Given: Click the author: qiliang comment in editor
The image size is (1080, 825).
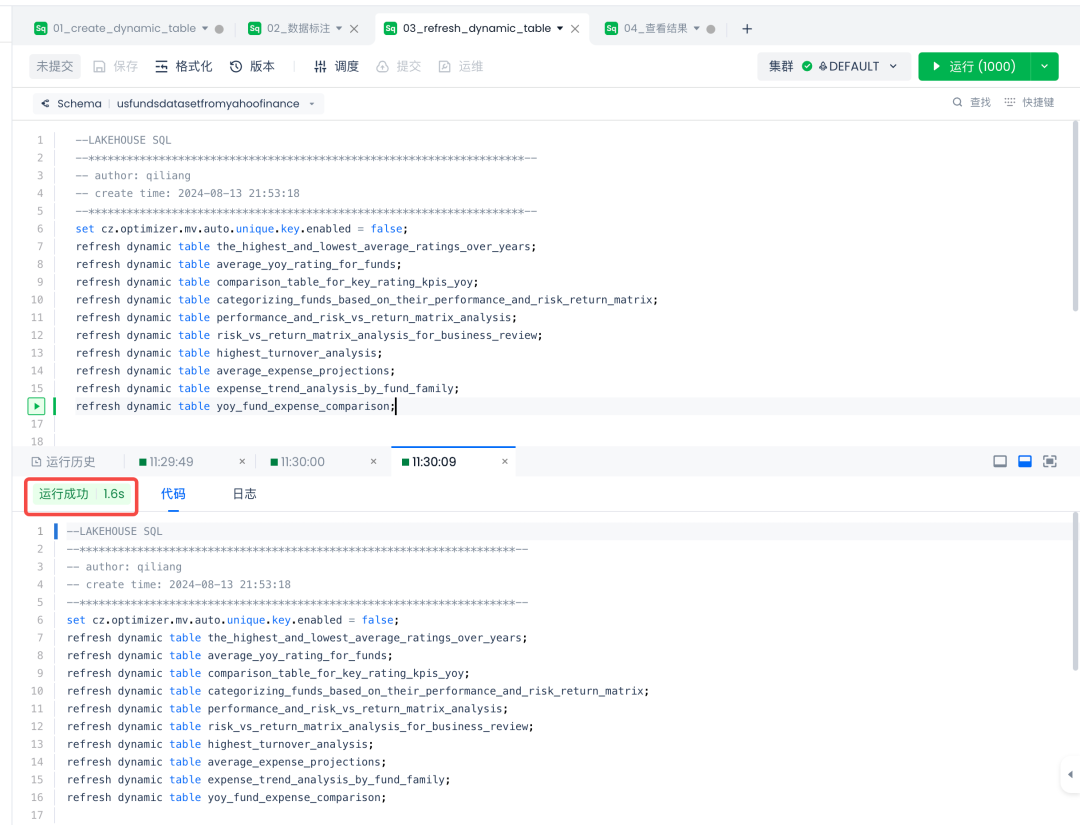Looking at the screenshot, I should (133, 176).
